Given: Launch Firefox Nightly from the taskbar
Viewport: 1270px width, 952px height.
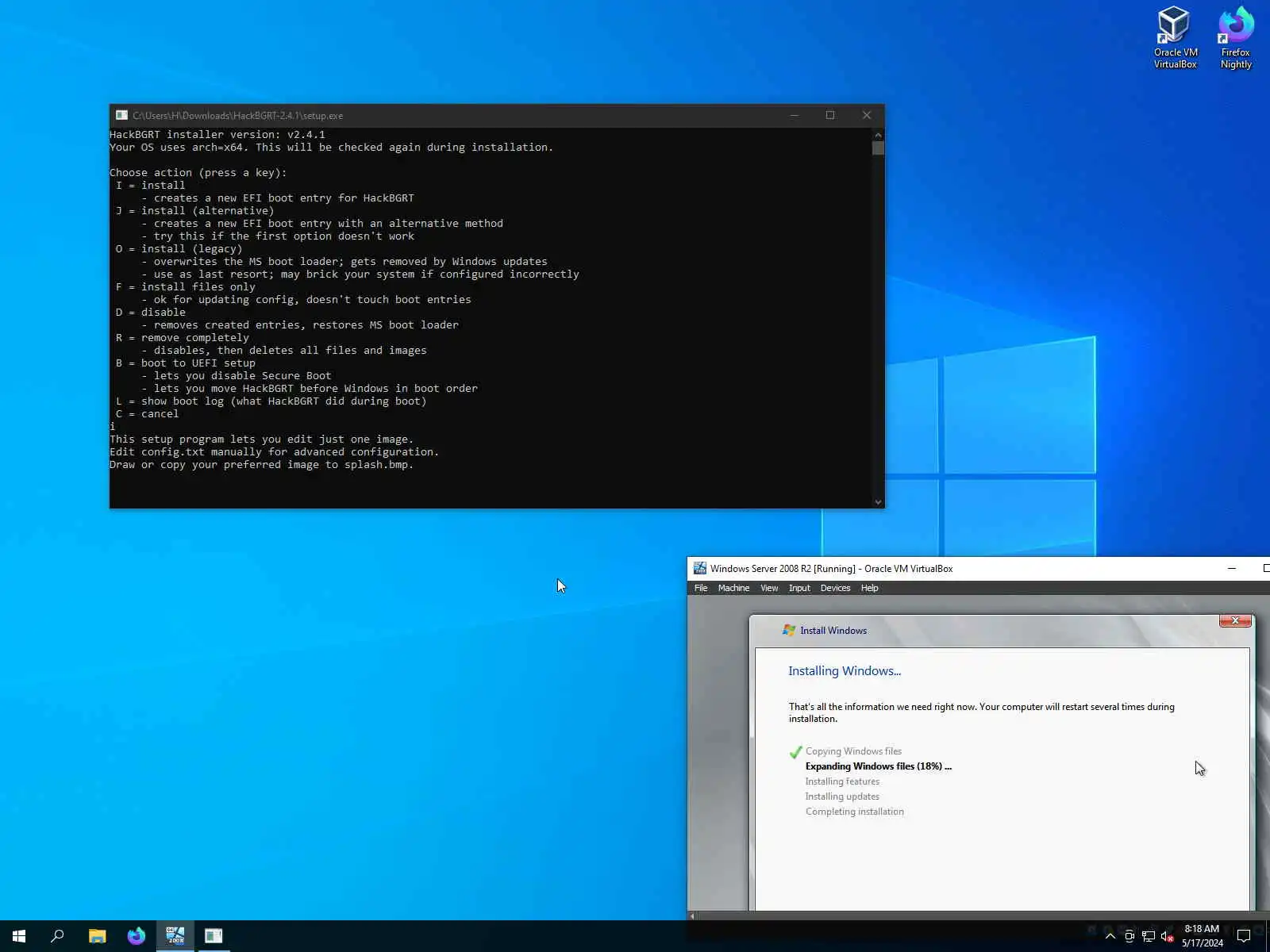Looking at the screenshot, I should click(137, 936).
